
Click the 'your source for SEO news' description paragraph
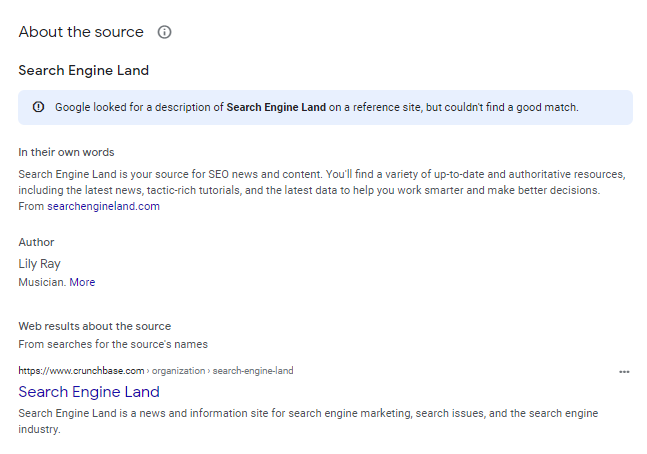click(322, 182)
